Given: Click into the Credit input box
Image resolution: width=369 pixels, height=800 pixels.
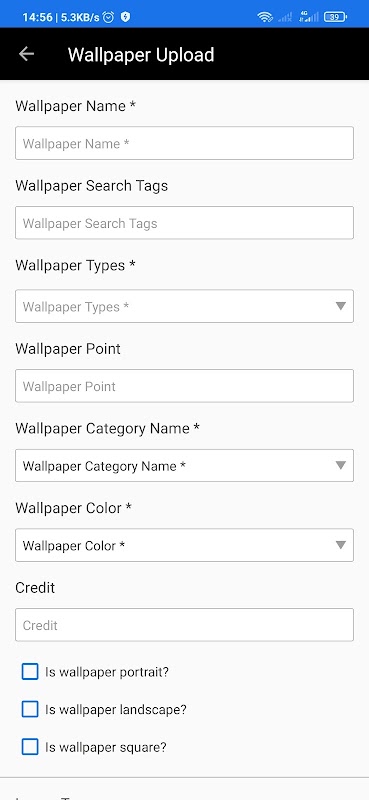Looking at the screenshot, I should [184, 624].
